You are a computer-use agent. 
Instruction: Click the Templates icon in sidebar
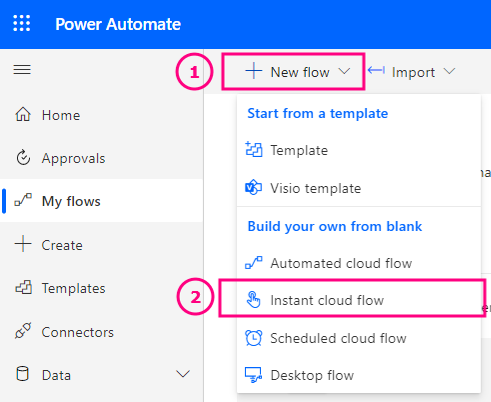coord(24,288)
